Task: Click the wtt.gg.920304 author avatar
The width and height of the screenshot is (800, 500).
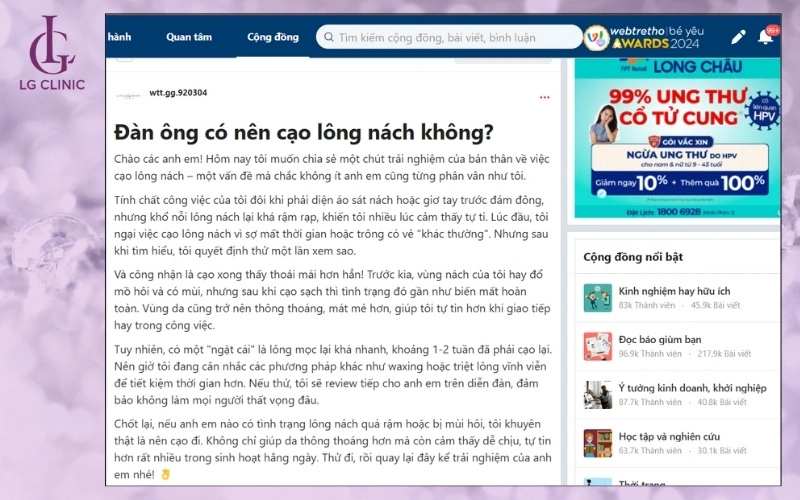Action: click(128, 95)
